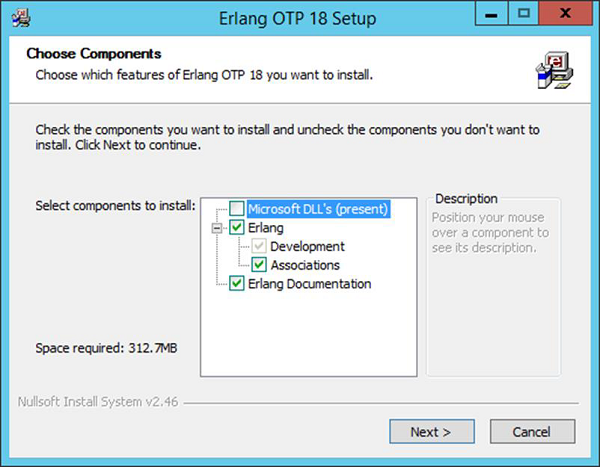The image size is (600, 467).
Task: Select the Erlang tree item label
Action: click(x=268, y=228)
